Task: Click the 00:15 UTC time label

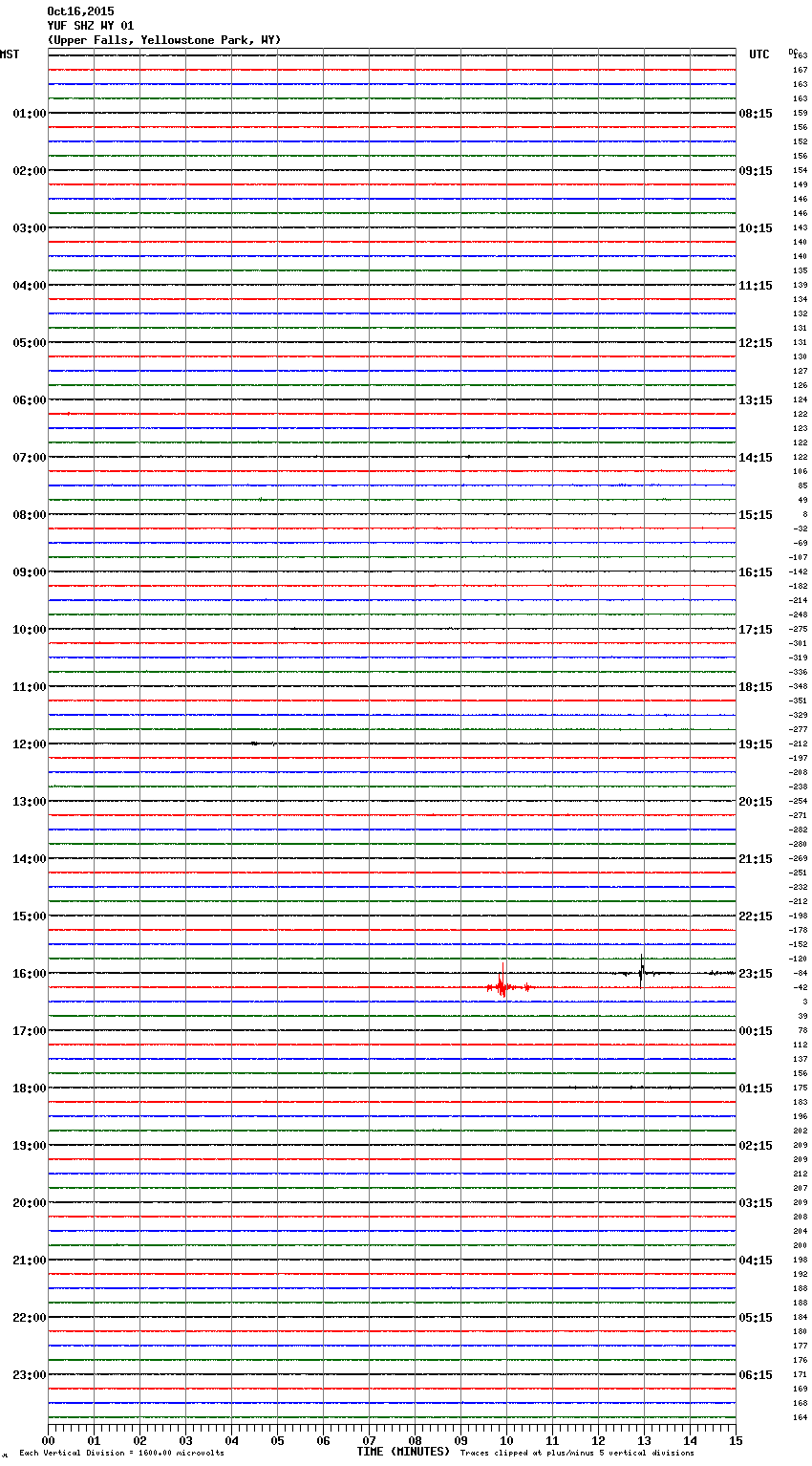Action: pos(756,1031)
